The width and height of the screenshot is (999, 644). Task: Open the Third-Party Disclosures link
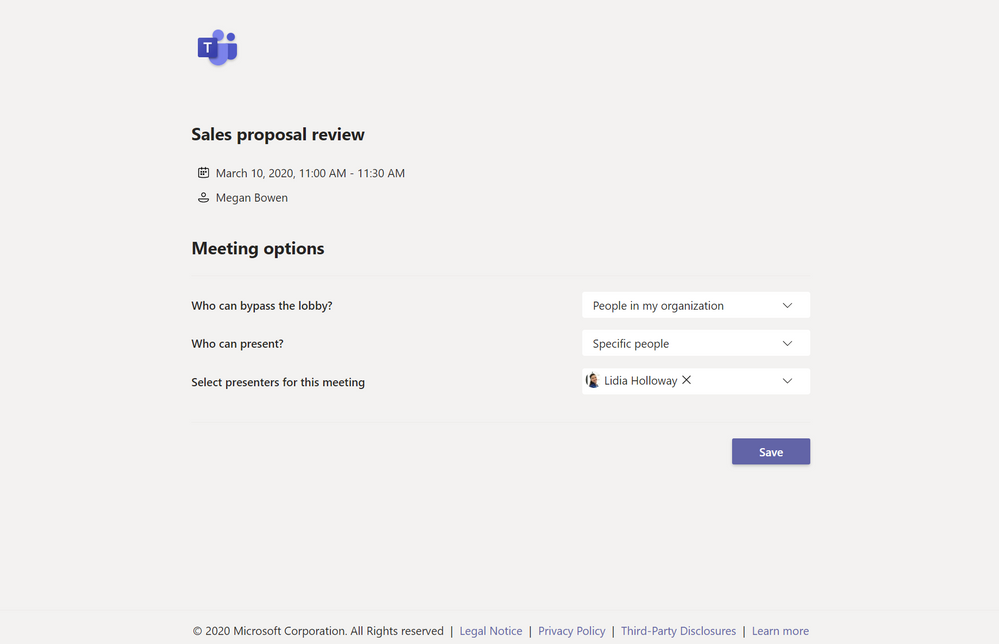[x=678, y=631]
